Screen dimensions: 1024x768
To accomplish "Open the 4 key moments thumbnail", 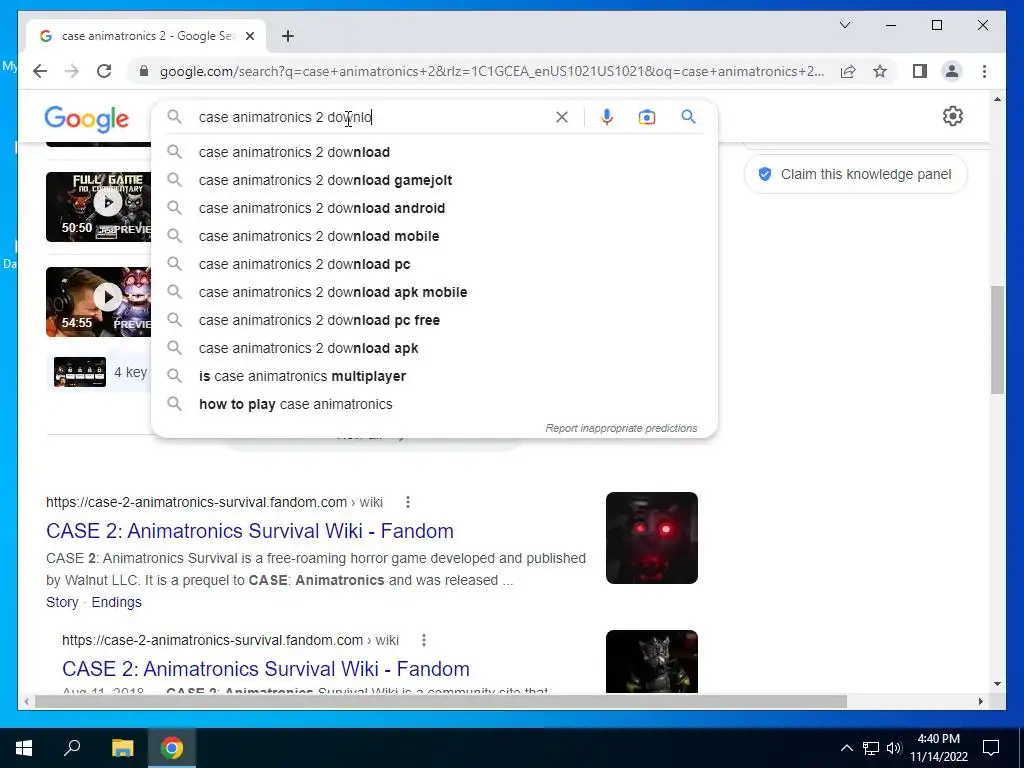I will pos(80,372).
